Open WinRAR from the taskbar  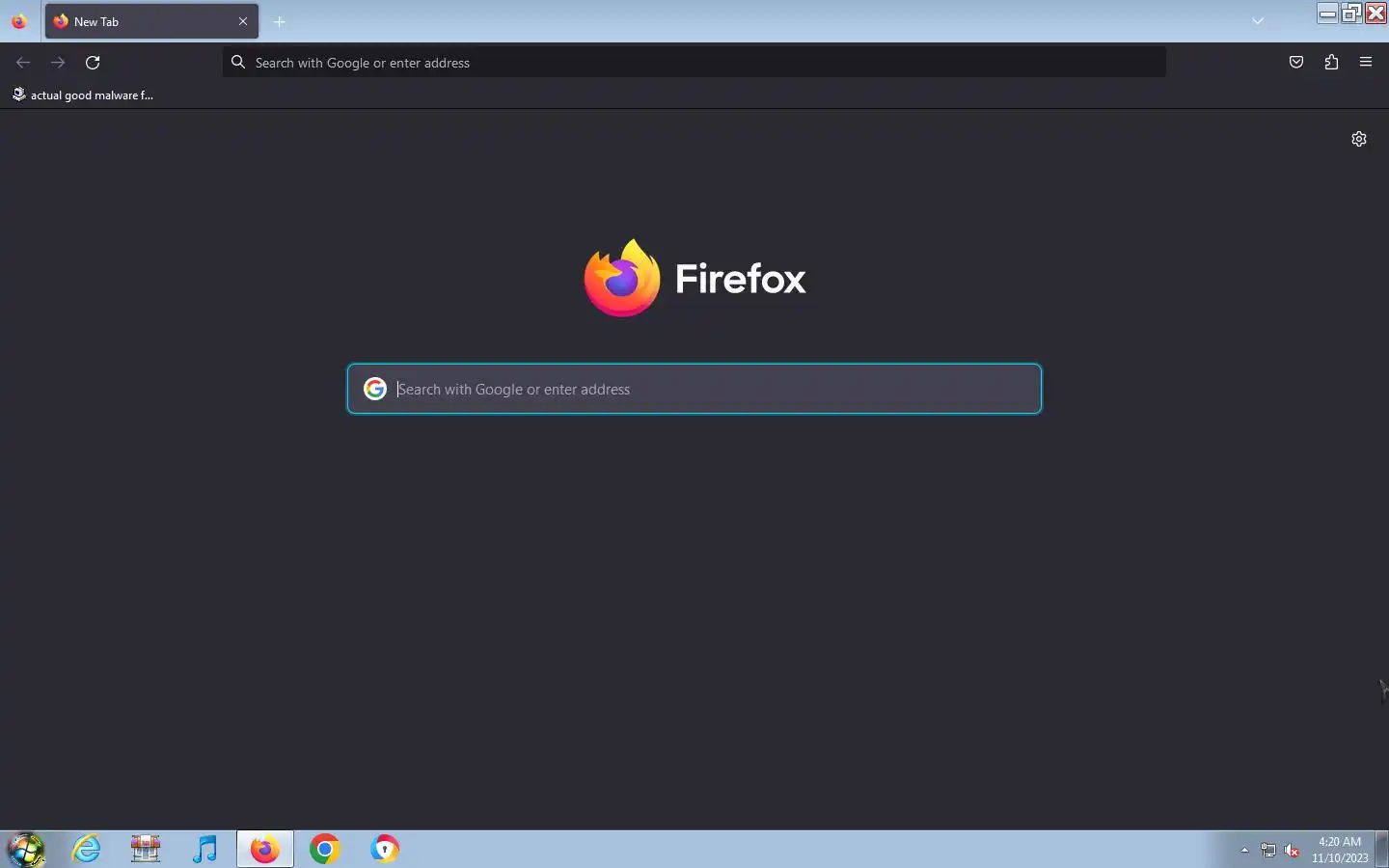point(146,850)
